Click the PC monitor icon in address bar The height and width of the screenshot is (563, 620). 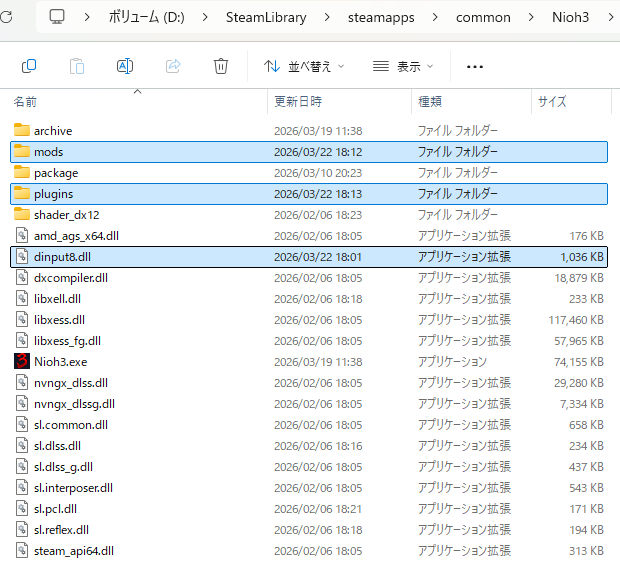pyautogui.click(x=57, y=17)
